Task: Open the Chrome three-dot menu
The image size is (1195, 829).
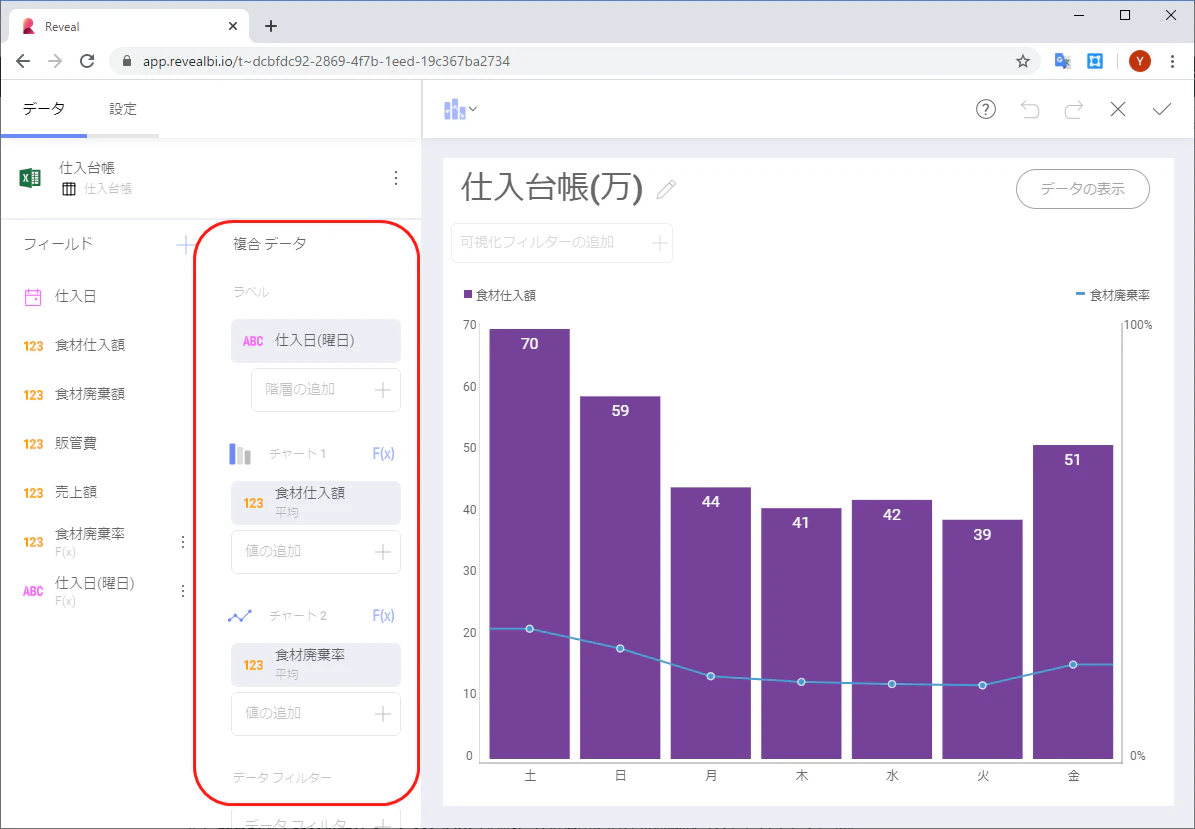Action: click(1172, 61)
